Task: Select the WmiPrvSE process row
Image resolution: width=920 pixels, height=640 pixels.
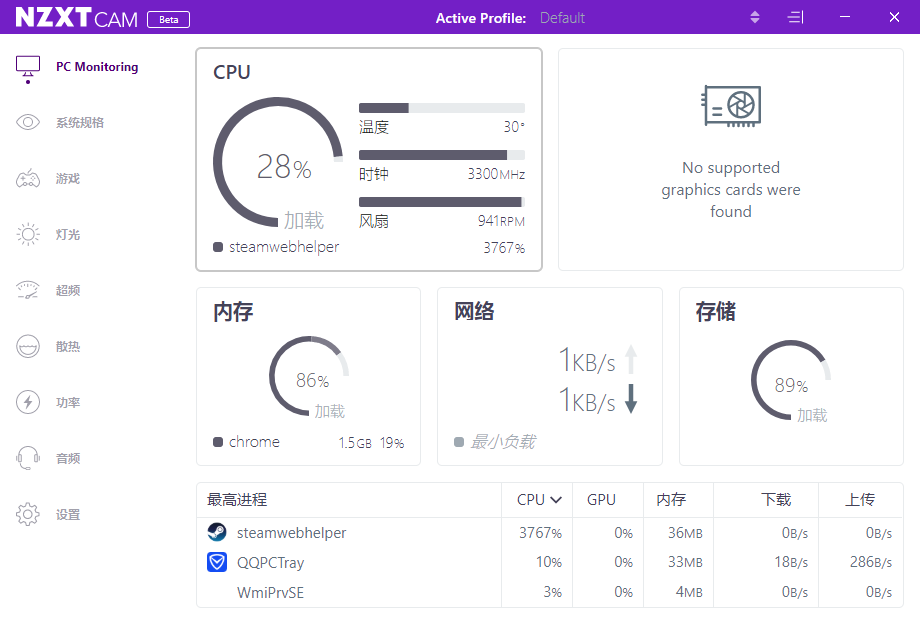Action: [550, 592]
